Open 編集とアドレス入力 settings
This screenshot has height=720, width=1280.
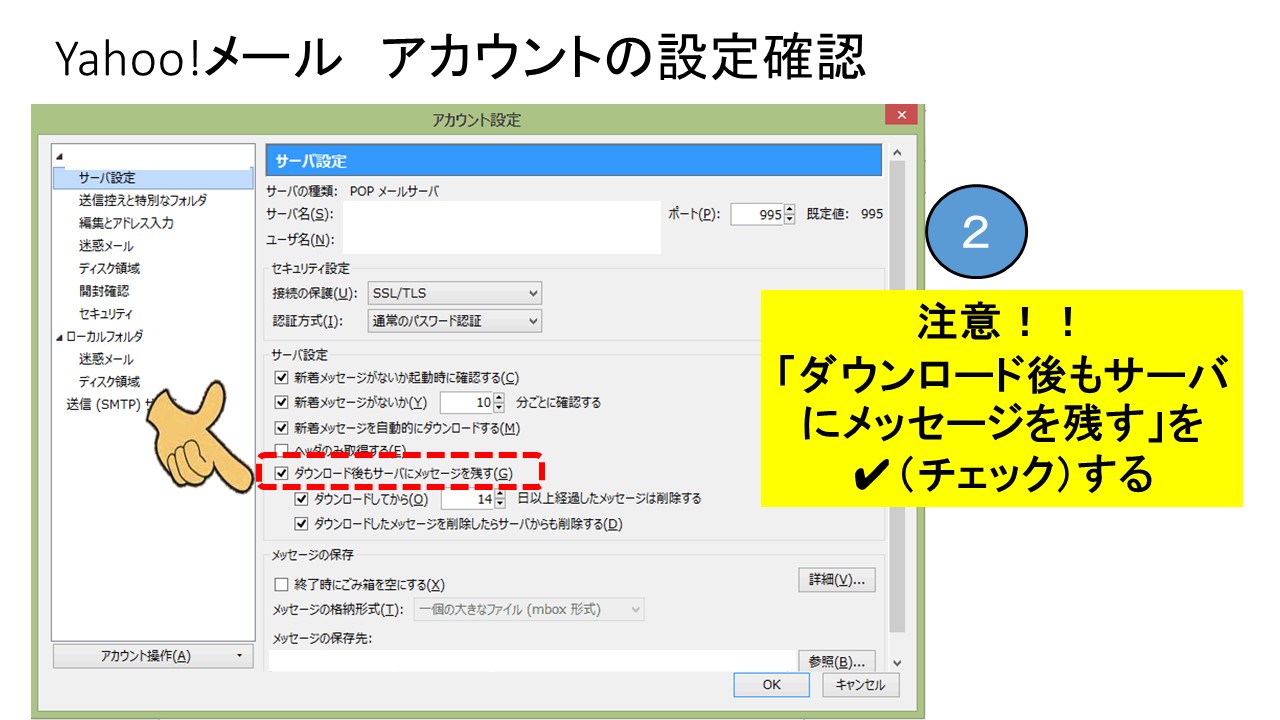coord(126,223)
